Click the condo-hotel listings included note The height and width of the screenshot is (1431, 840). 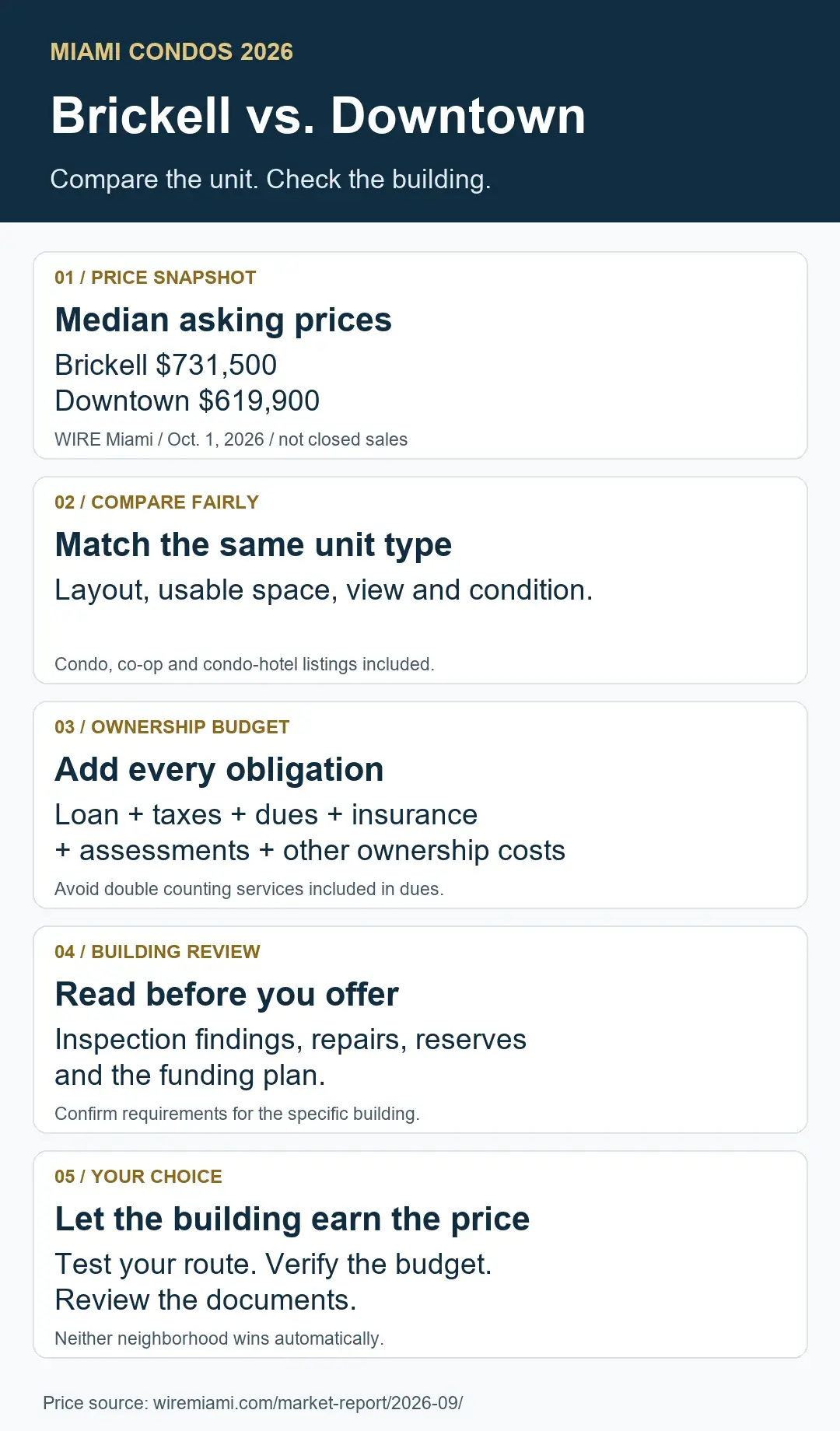click(244, 664)
